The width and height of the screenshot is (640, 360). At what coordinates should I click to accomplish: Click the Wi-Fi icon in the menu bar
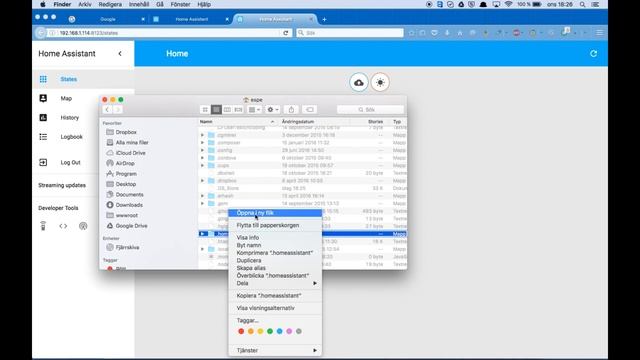[x=508, y=4]
